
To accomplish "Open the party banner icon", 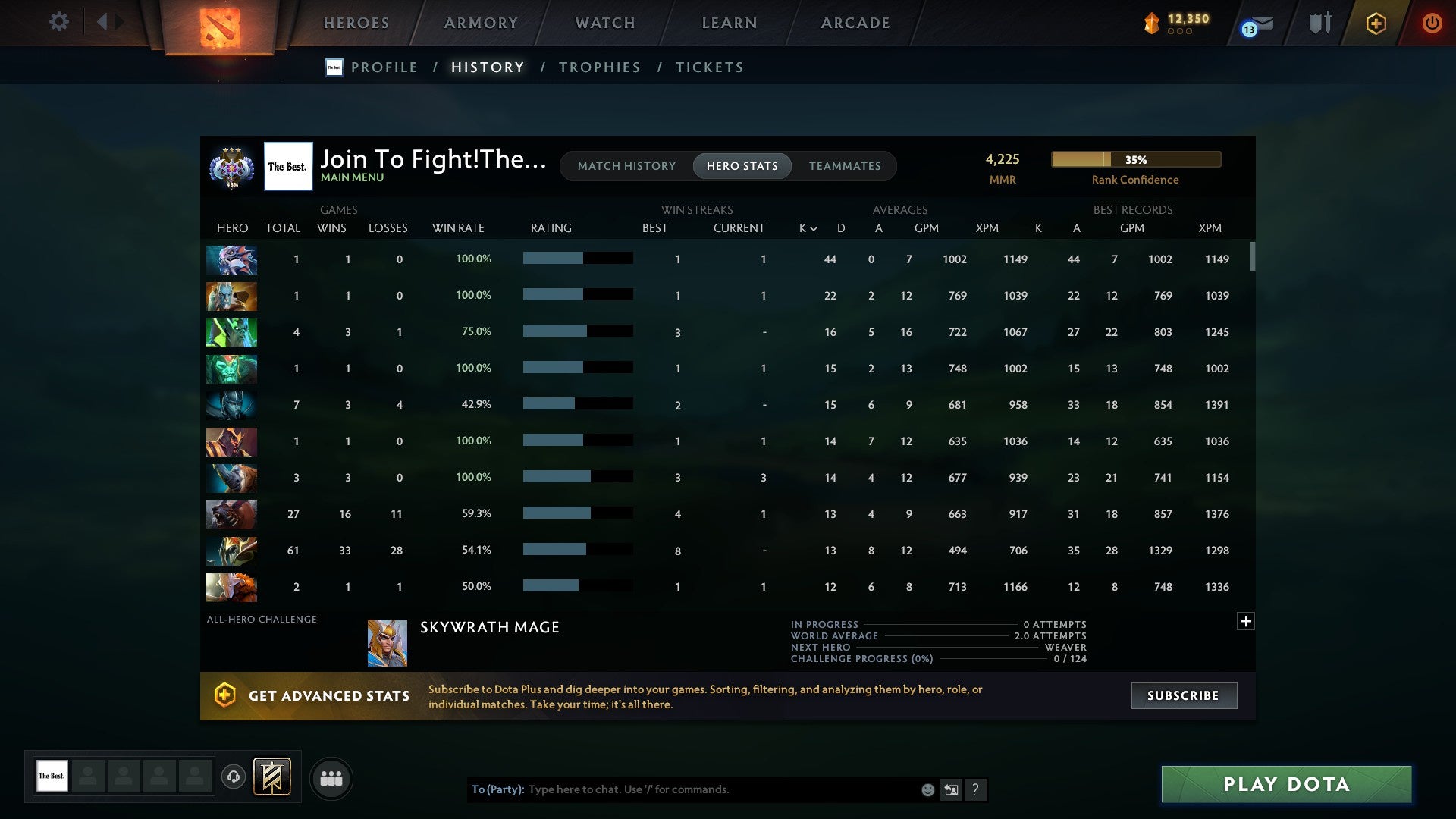I will pyautogui.click(x=271, y=777).
